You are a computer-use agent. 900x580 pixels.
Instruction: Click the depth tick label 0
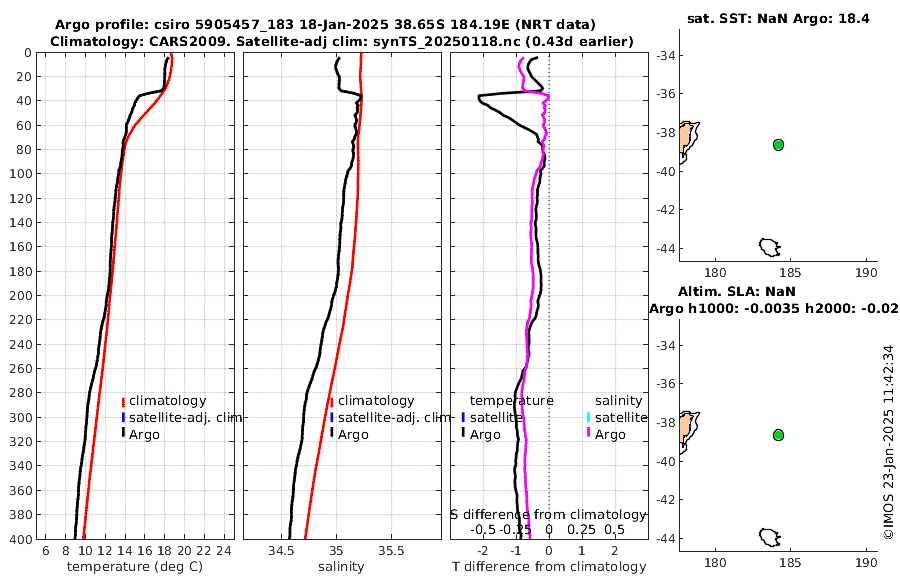(28, 53)
